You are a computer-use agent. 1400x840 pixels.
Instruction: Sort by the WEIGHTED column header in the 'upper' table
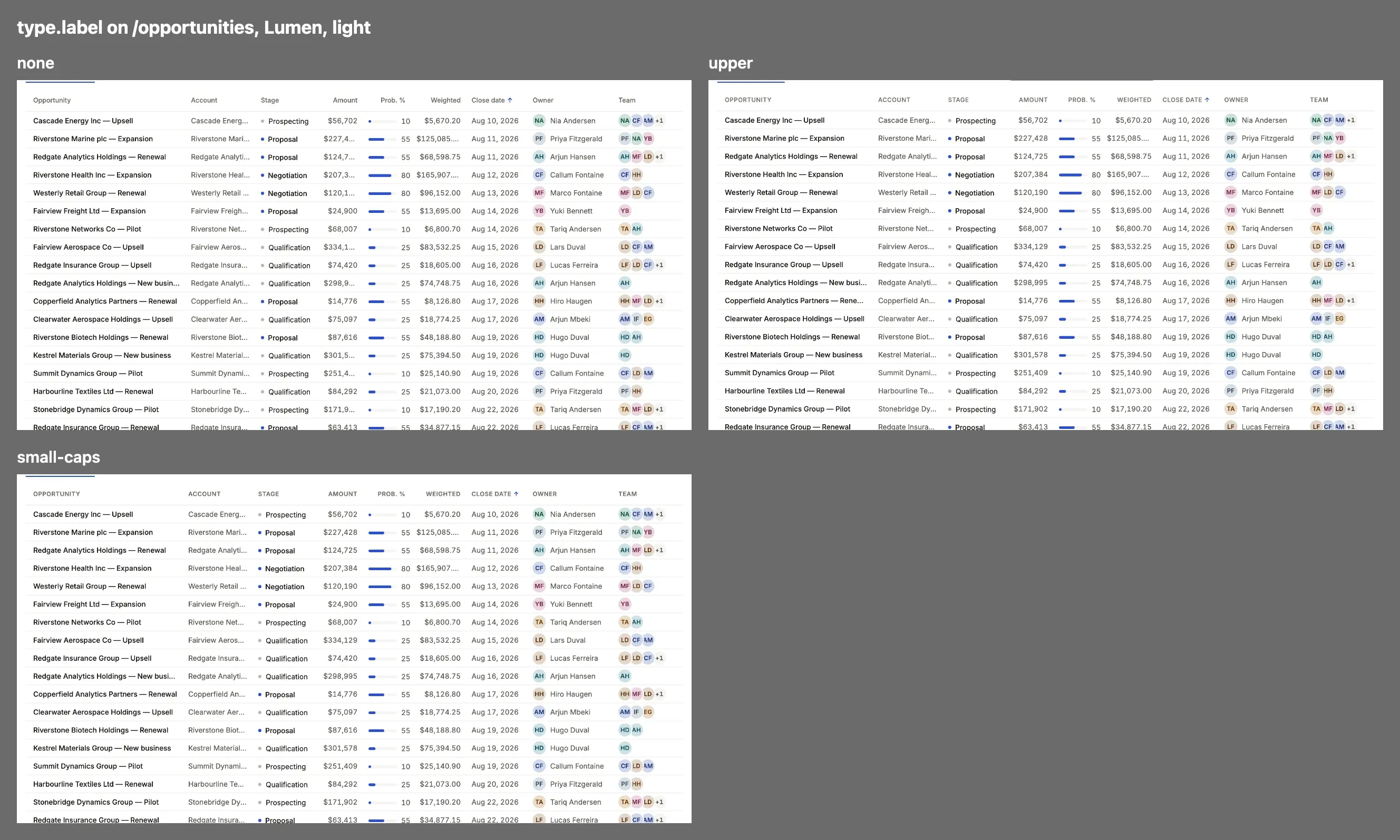point(1134,100)
